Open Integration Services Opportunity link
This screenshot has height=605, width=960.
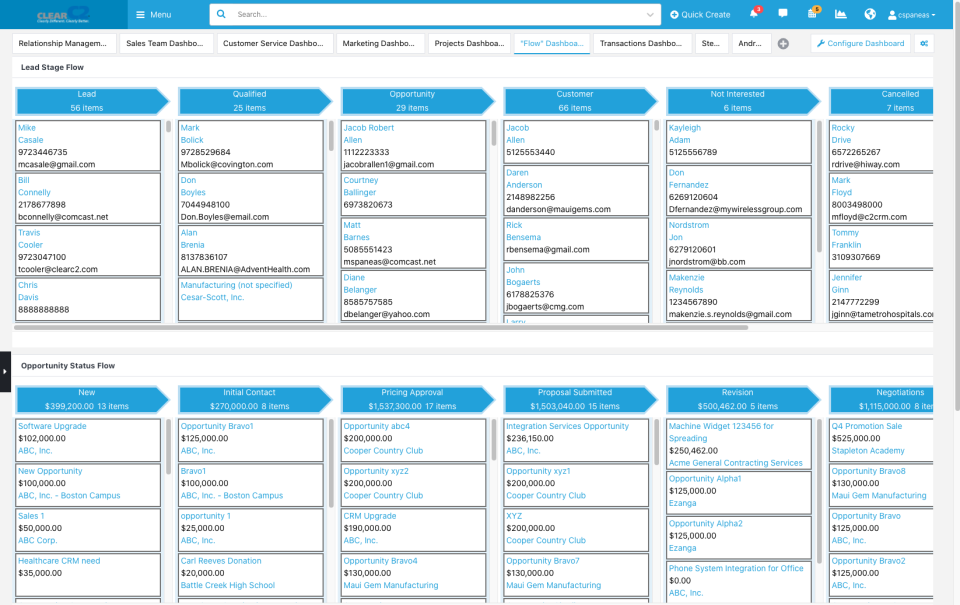pyautogui.click(x=568, y=426)
